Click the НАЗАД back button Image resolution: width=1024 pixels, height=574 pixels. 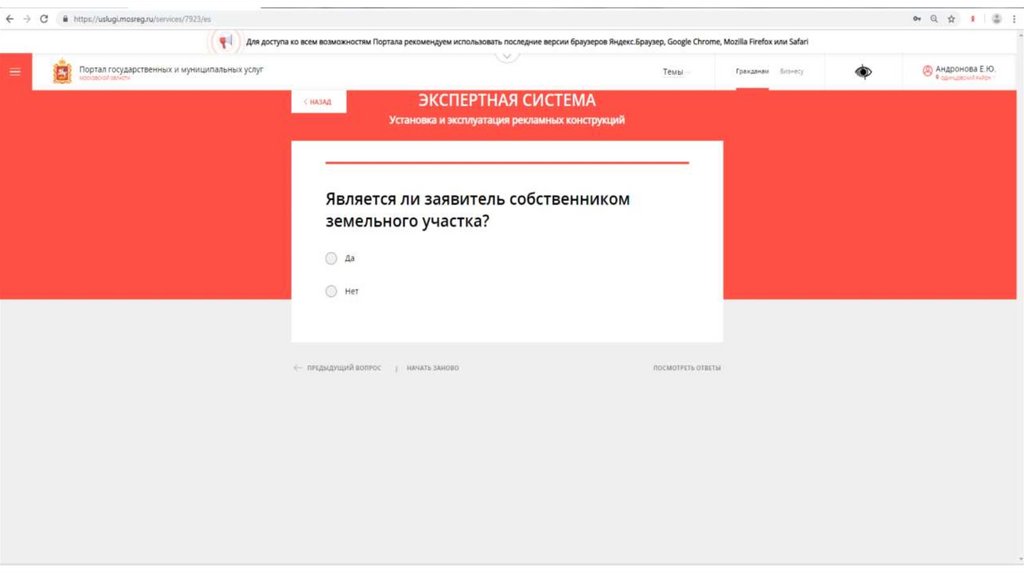point(318,102)
